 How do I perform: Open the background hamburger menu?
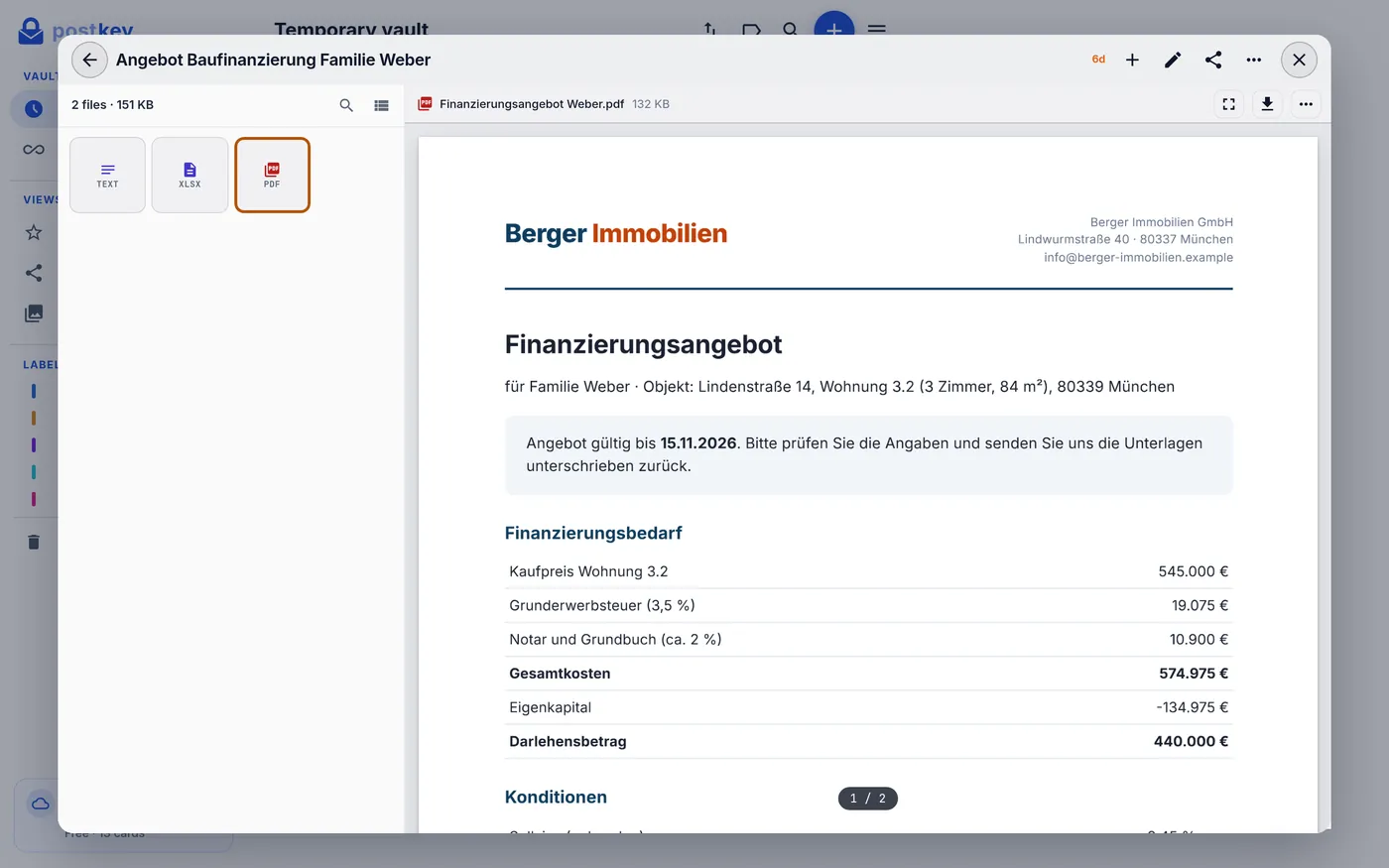[x=877, y=29]
